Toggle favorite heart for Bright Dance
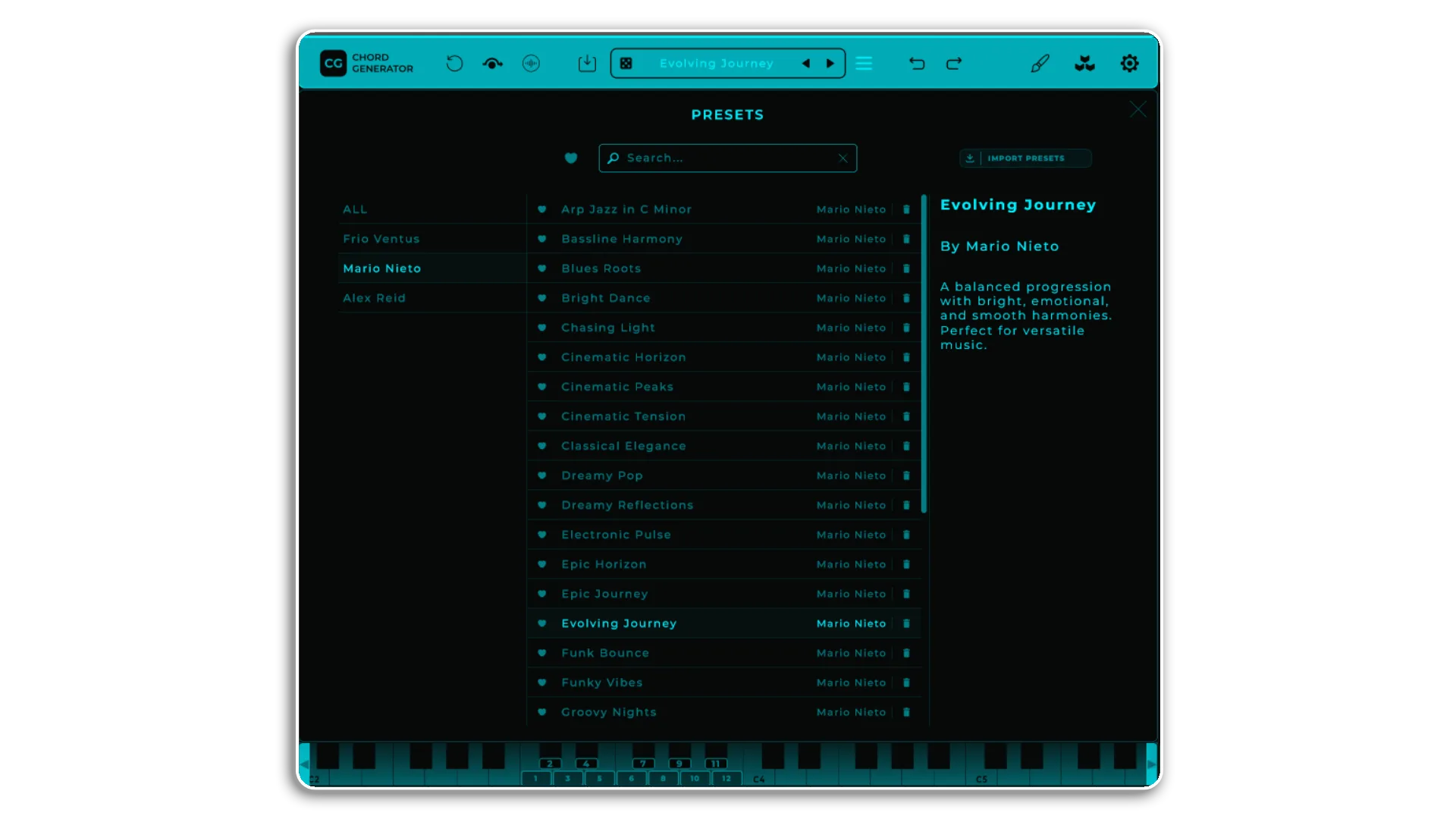Screen dimensions: 1456x819 (x=542, y=298)
